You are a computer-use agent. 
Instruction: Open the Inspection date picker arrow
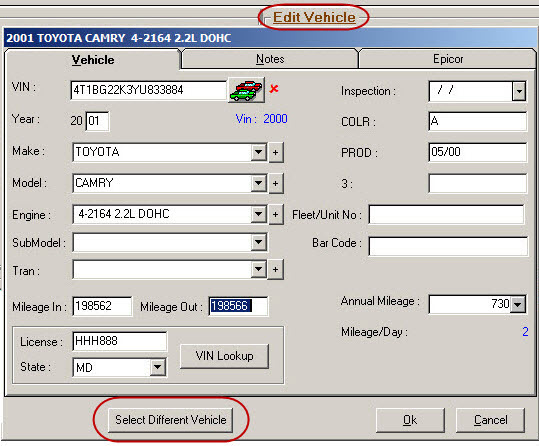(519, 91)
